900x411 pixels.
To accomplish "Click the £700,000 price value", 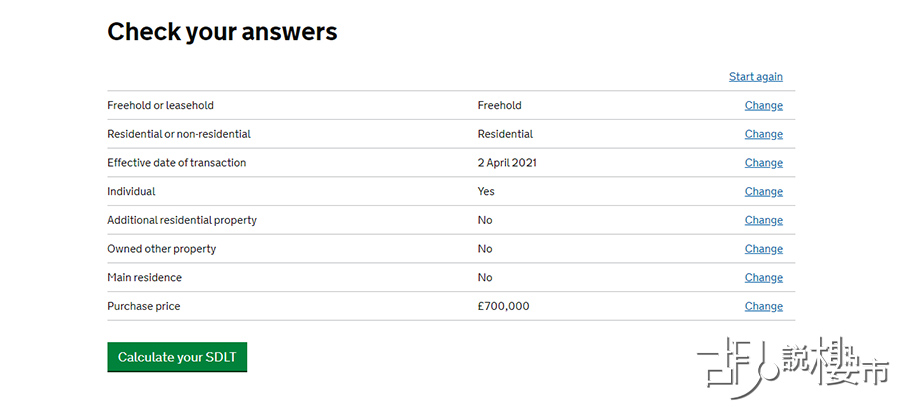I will point(503,306).
